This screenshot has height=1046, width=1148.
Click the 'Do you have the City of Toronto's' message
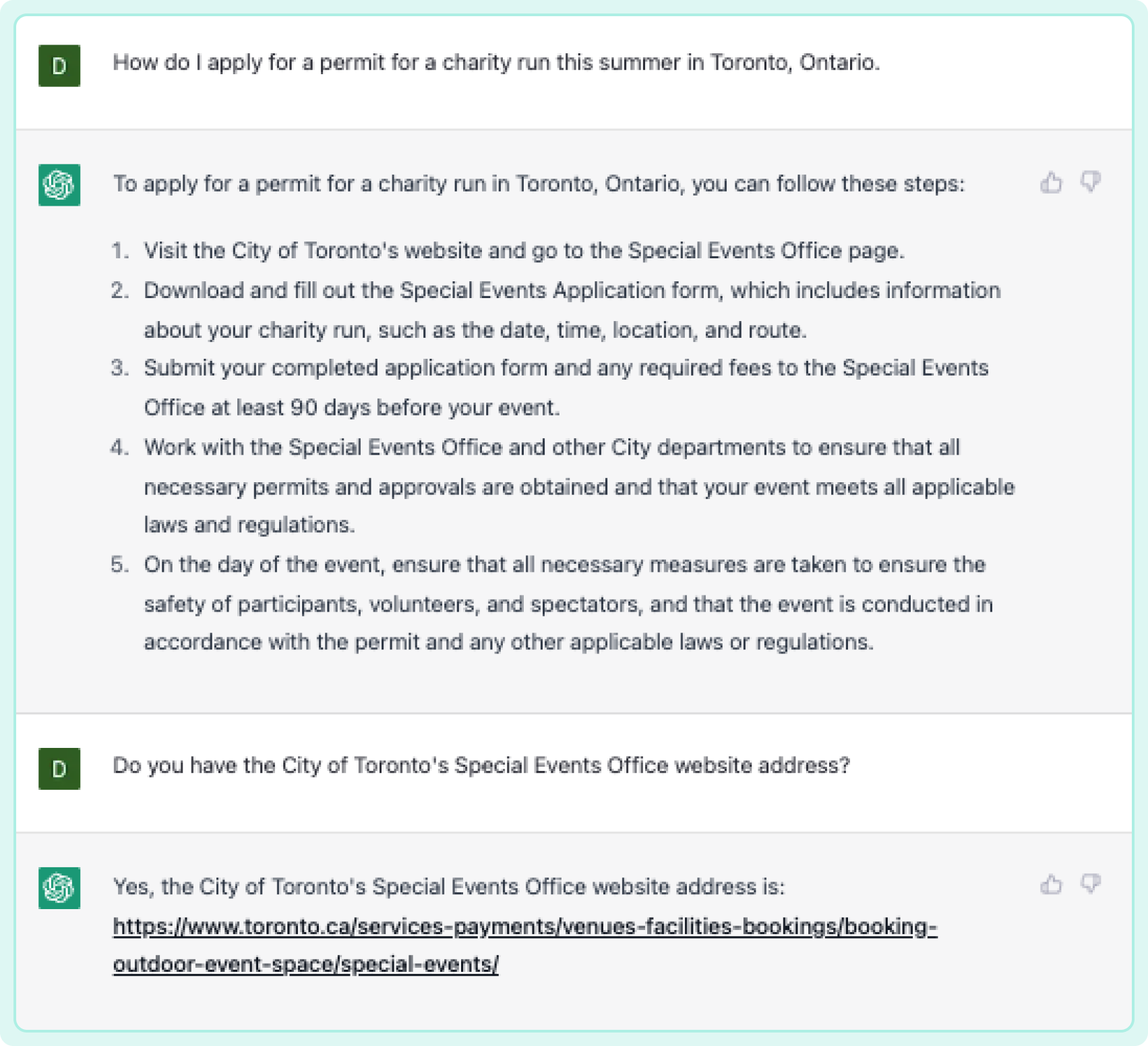tap(481, 765)
